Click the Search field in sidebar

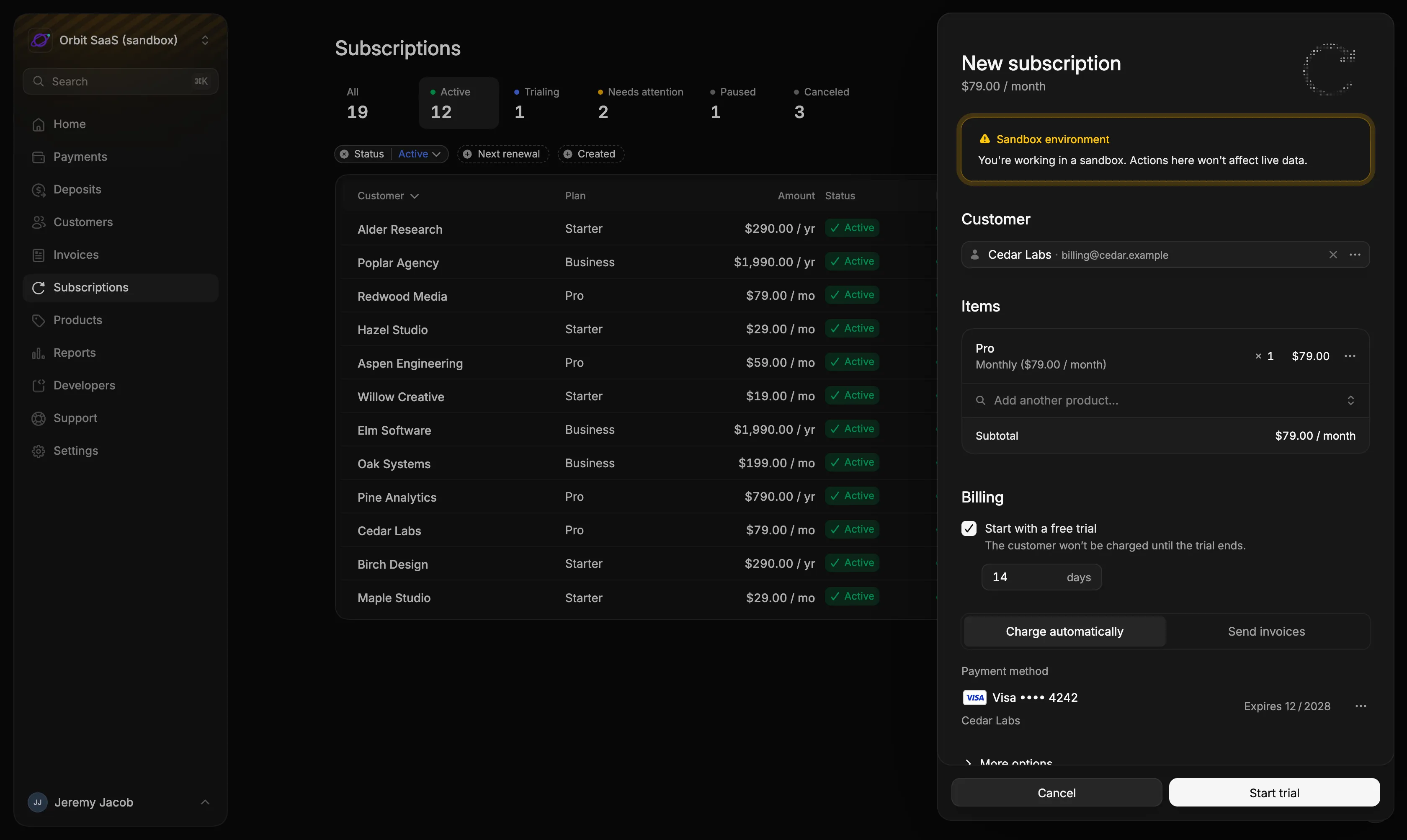pyautogui.click(x=121, y=82)
